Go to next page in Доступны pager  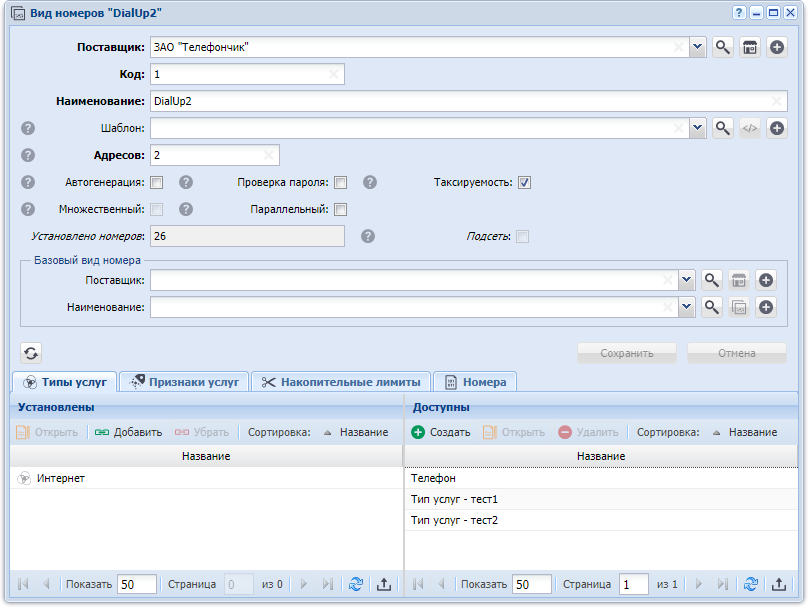[699, 584]
